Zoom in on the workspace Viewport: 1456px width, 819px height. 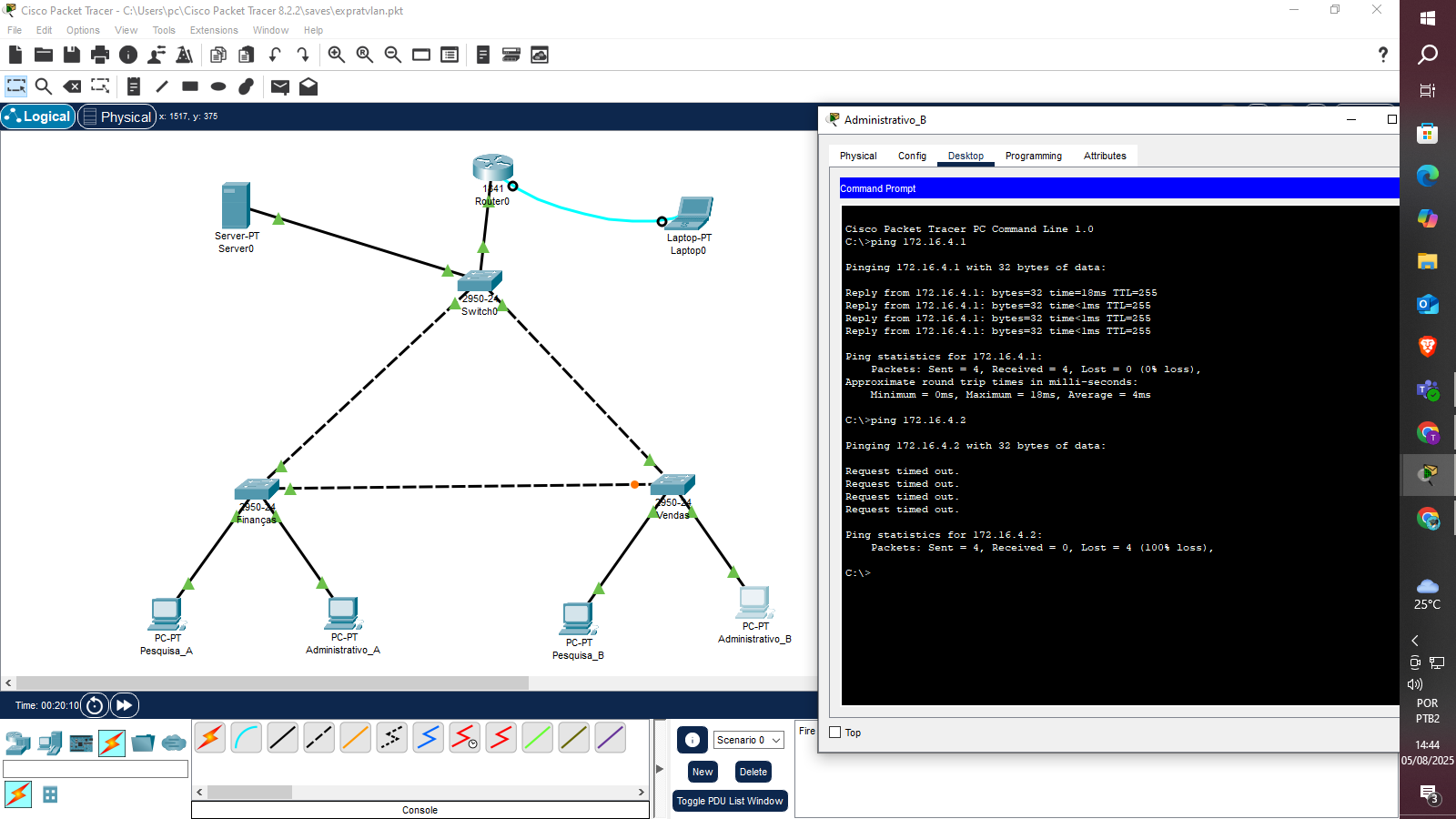tap(337, 55)
